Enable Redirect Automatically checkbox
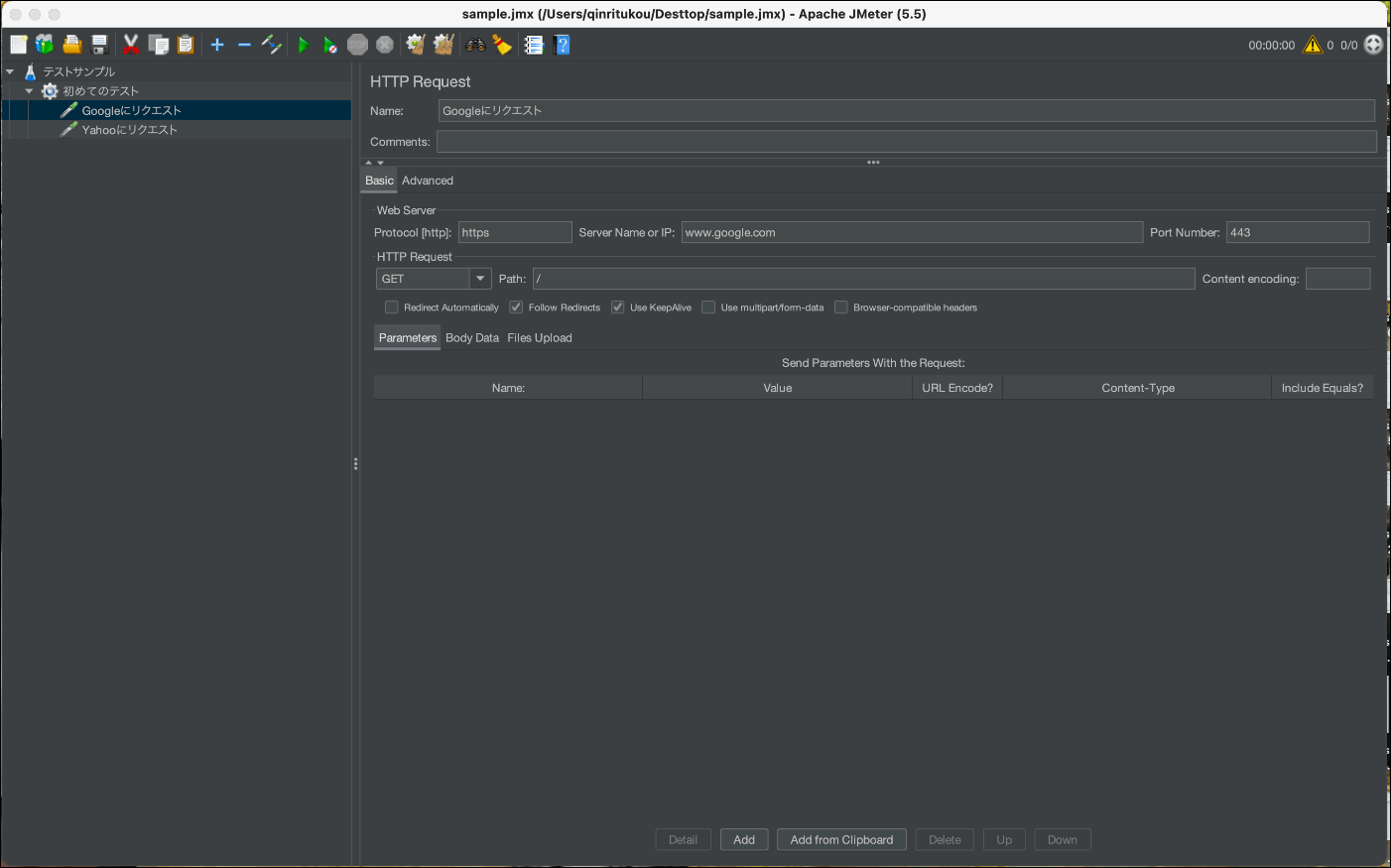Image resolution: width=1391 pixels, height=868 pixels. click(x=392, y=308)
